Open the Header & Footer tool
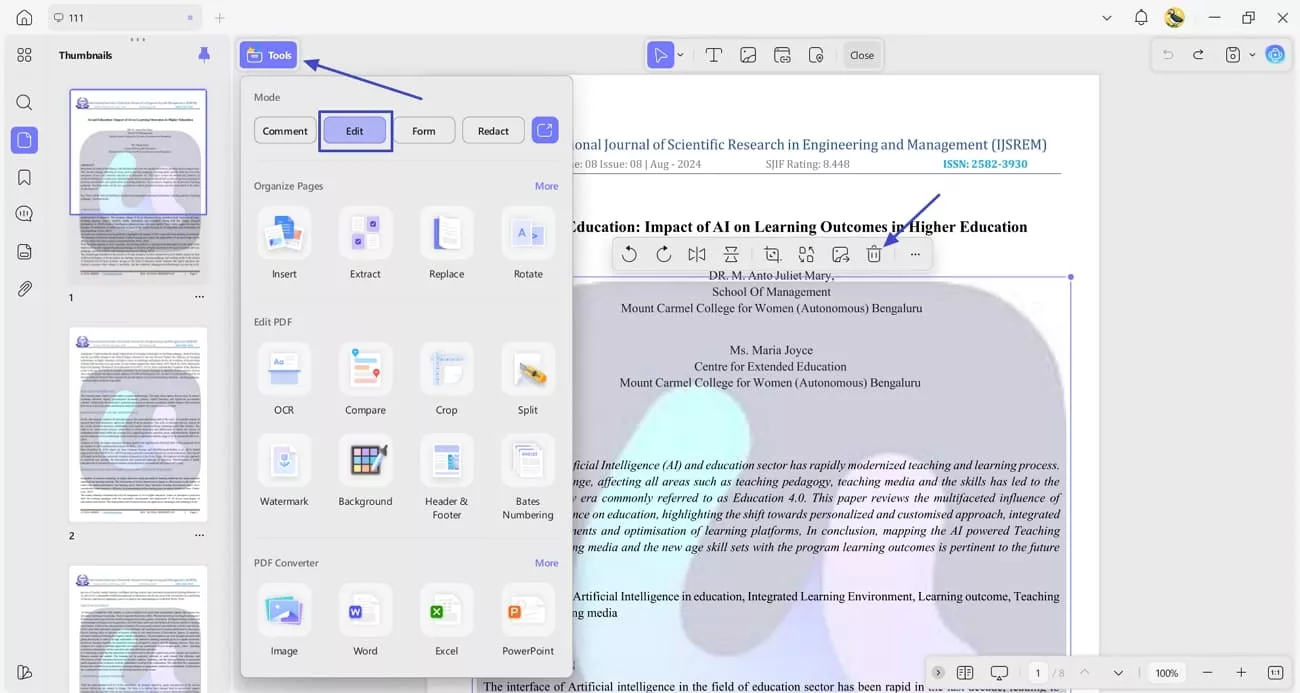This screenshot has height=693, width=1300. (446, 477)
